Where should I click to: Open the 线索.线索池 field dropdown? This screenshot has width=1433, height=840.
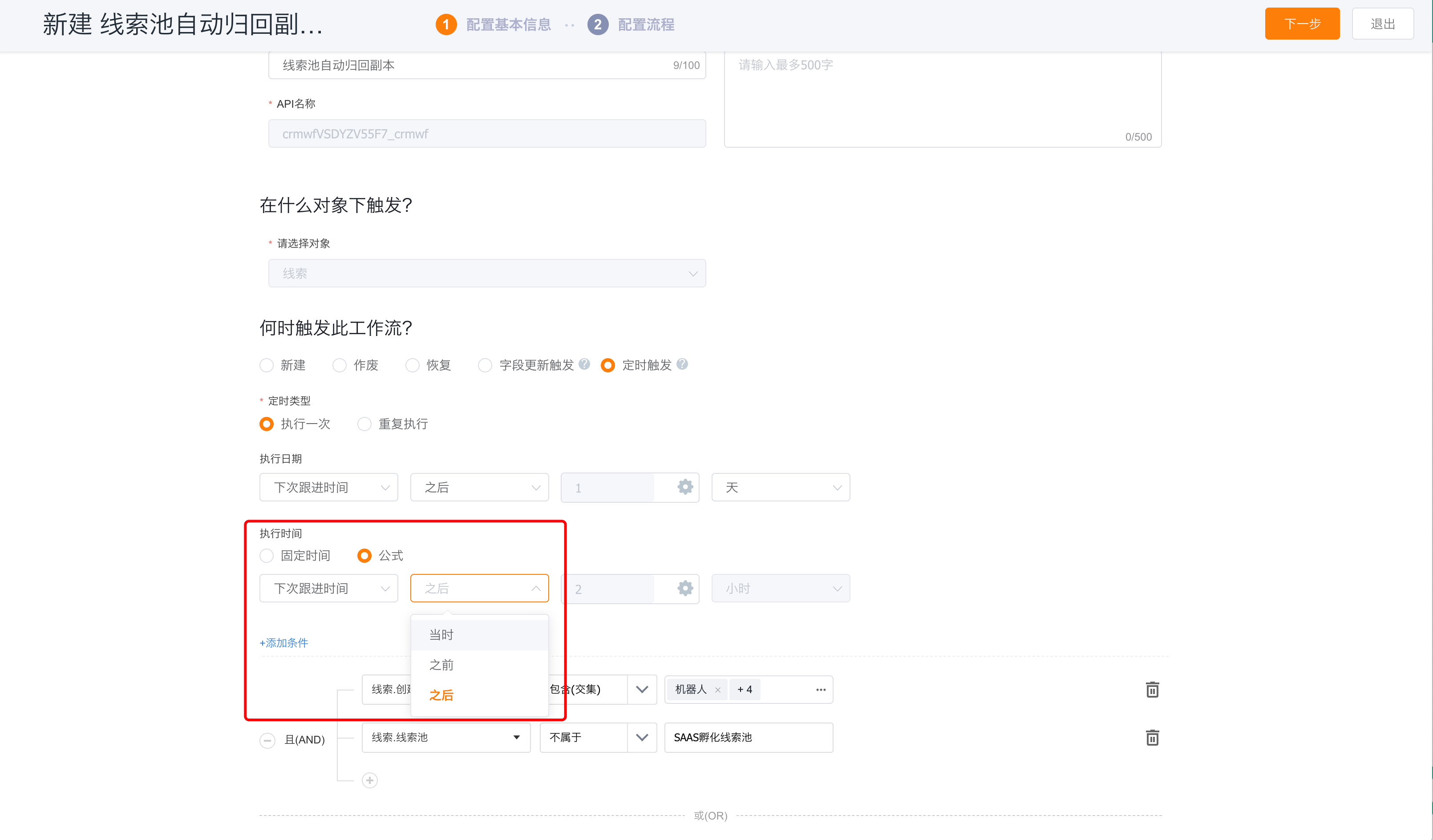pos(446,737)
